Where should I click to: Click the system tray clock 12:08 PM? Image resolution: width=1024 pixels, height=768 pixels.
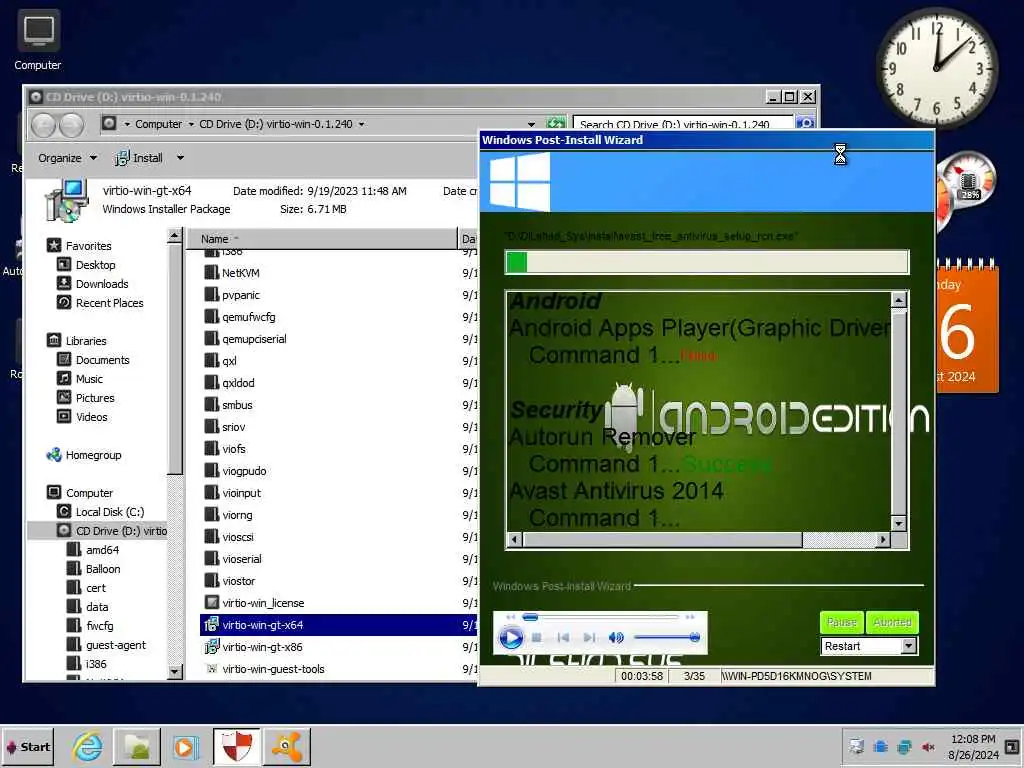973,739
